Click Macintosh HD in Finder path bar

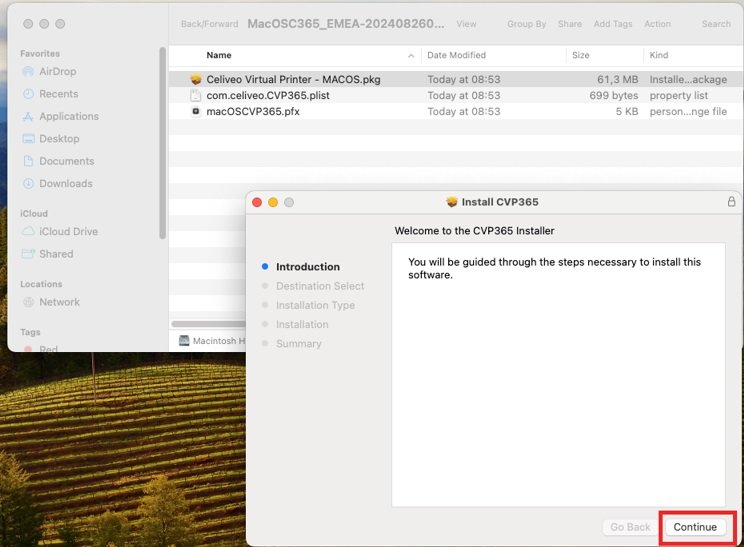tap(213, 341)
